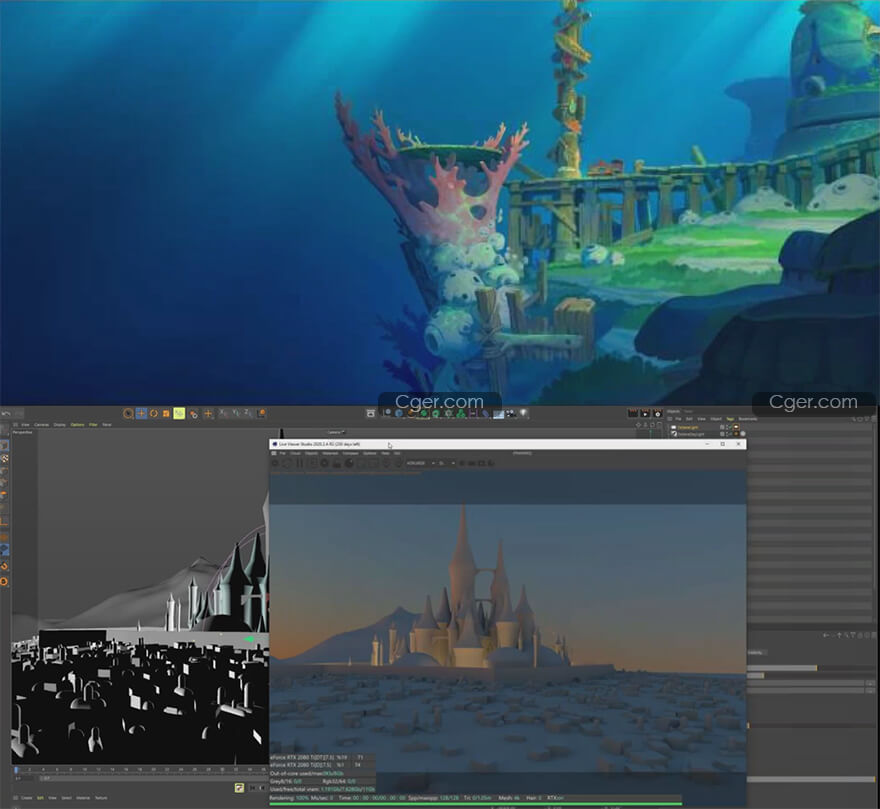Select the Move tool
Viewport: 880px width, 809px height.
(x=141, y=414)
